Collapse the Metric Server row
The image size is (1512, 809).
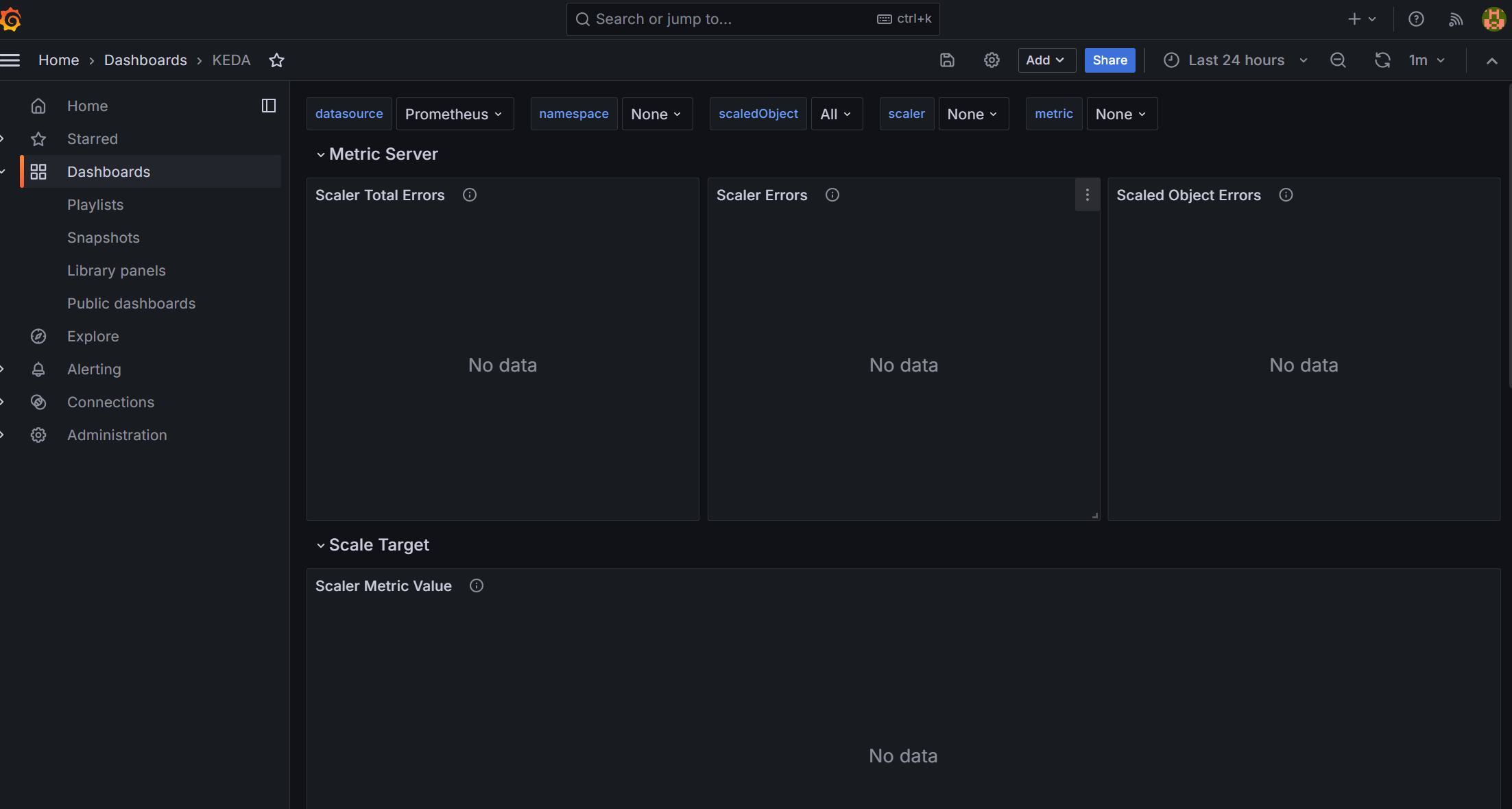click(320, 155)
